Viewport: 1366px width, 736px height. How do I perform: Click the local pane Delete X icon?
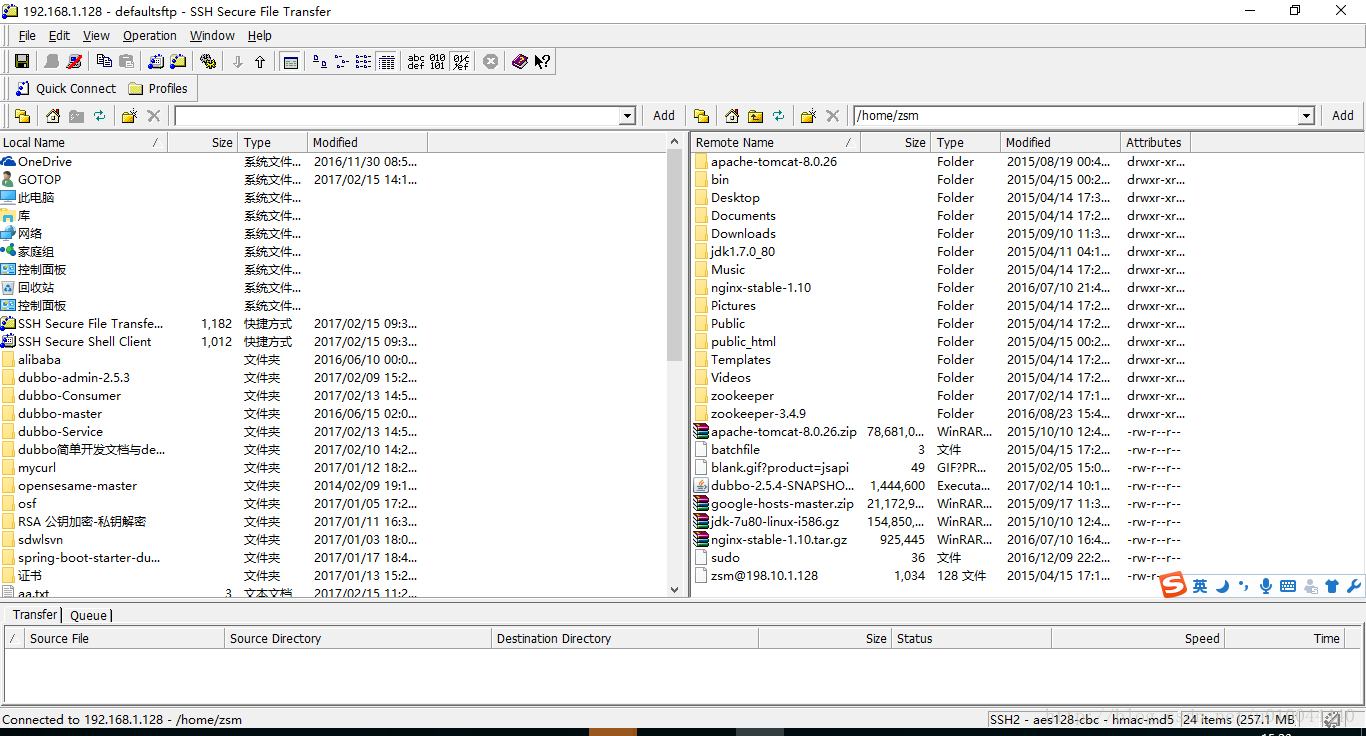(x=153, y=116)
